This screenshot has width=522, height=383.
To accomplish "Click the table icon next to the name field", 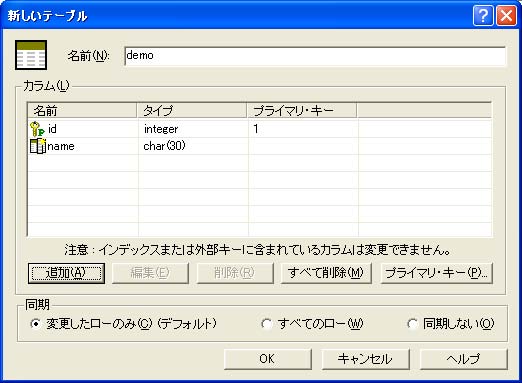I will (31, 55).
